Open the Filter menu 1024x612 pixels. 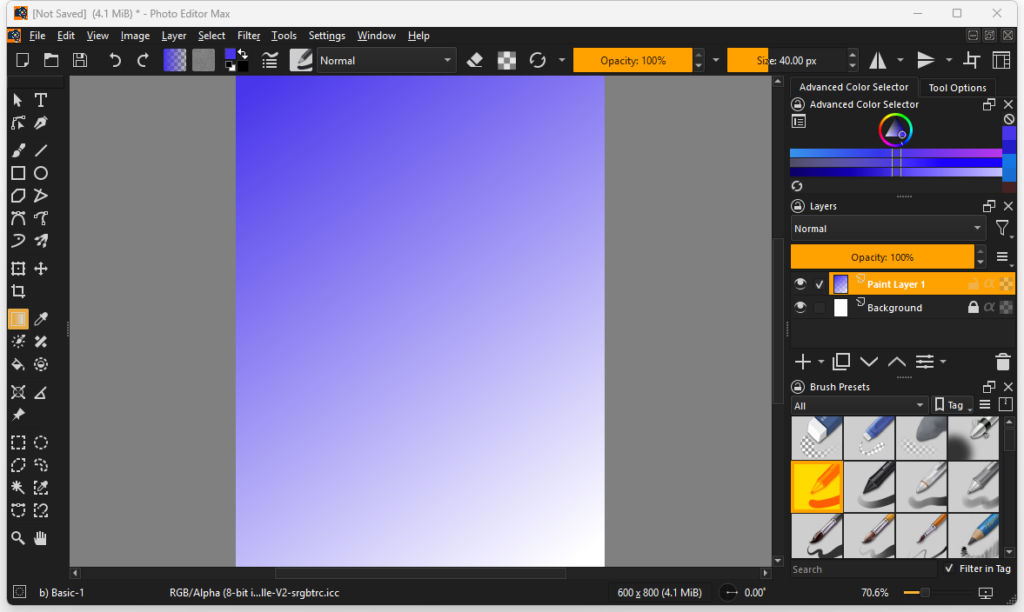(x=248, y=36)
